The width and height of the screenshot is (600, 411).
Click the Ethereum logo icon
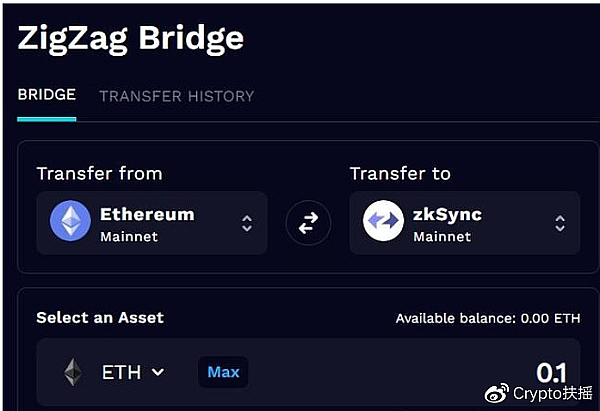70,220
